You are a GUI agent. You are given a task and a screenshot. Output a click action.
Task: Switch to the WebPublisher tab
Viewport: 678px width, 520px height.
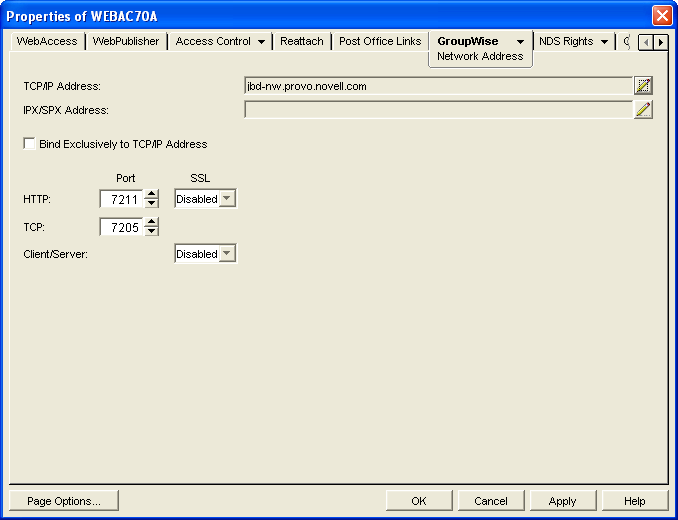126,41
